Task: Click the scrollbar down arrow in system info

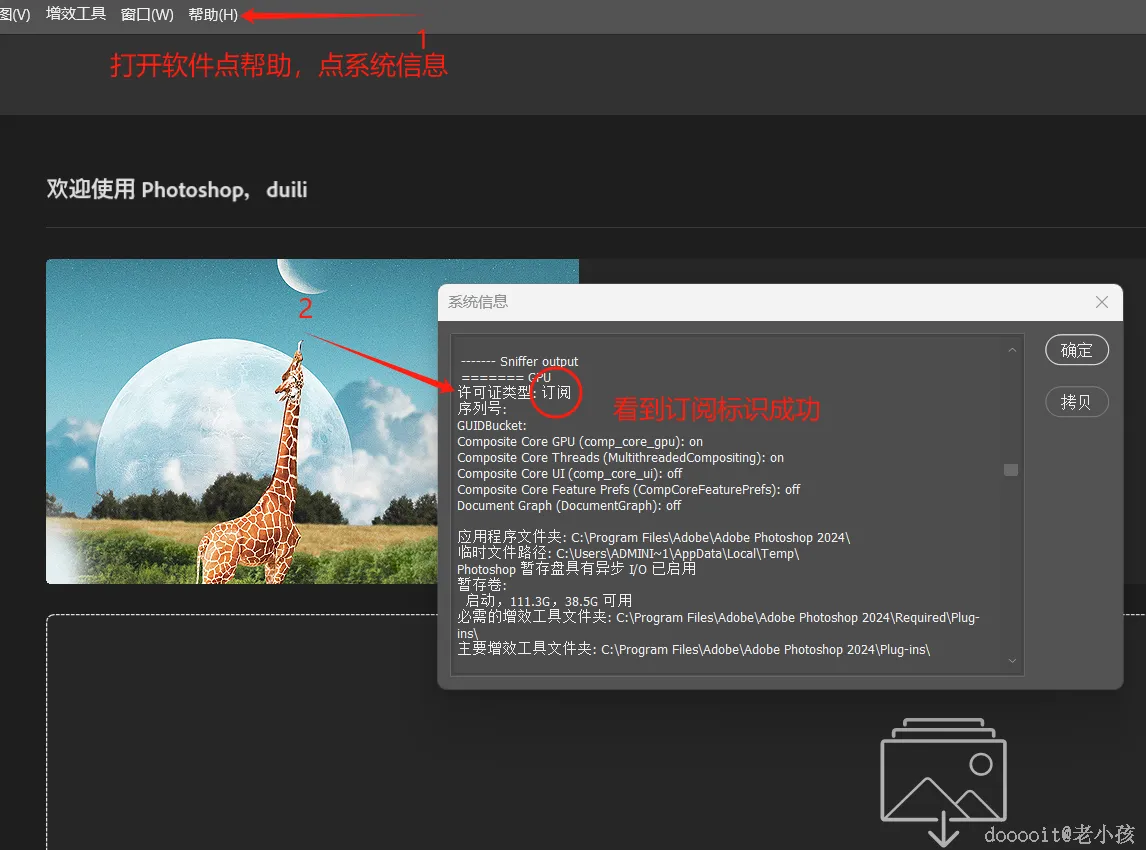Action: click(x=1011, y=660)
